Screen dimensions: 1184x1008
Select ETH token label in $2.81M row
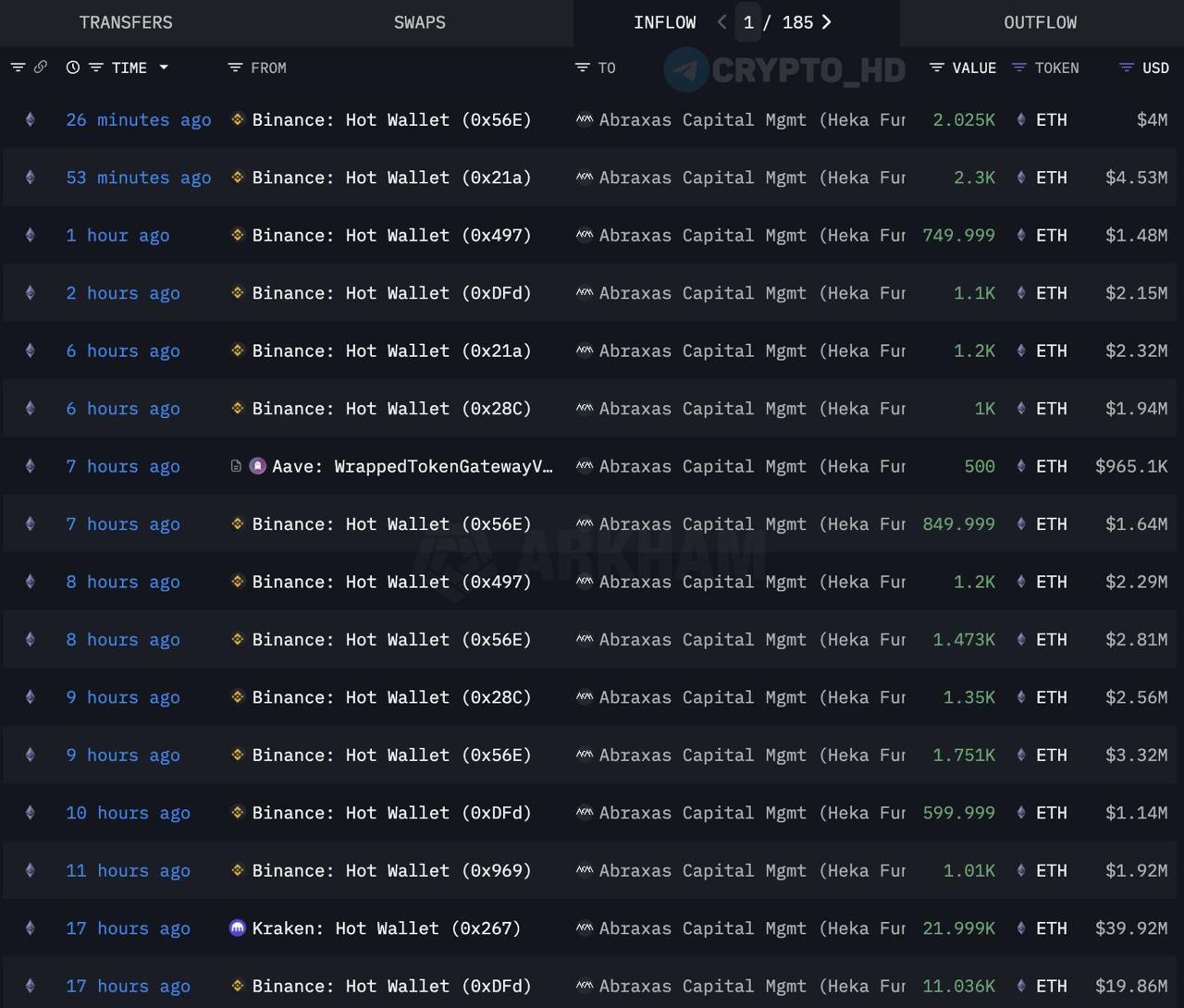[1052, 640]
